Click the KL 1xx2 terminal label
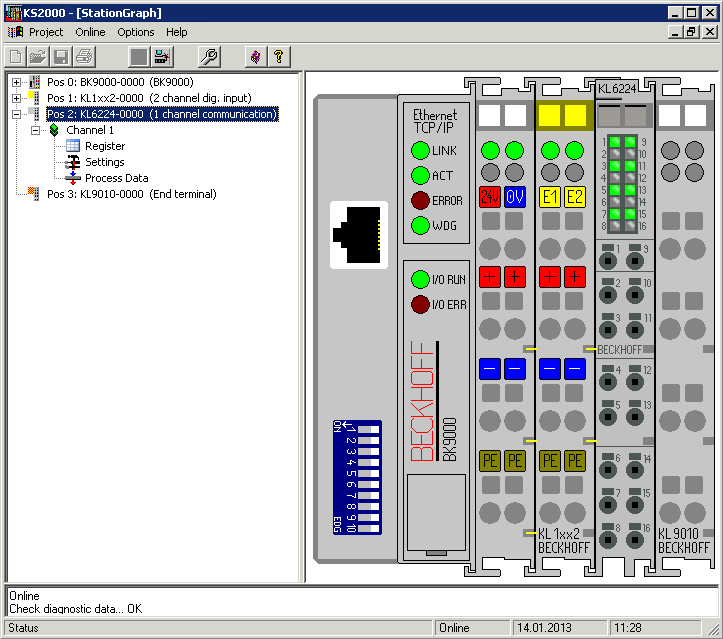This screenshot has height=639, width=723. point(559,534)
